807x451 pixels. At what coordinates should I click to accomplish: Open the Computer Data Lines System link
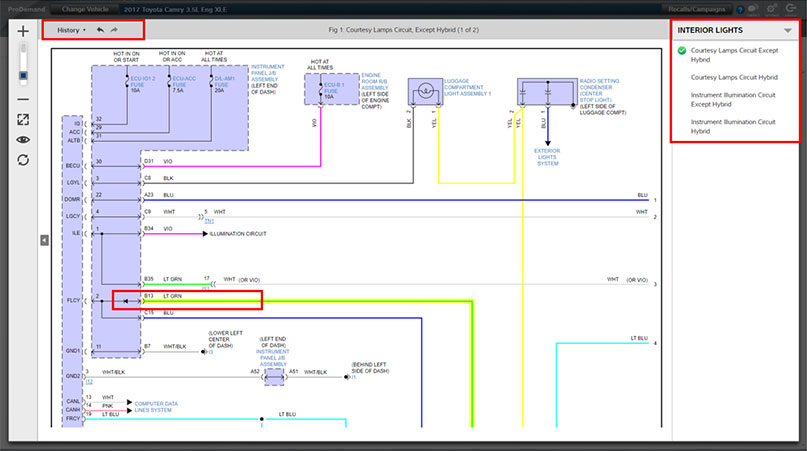tap(156, 407)
